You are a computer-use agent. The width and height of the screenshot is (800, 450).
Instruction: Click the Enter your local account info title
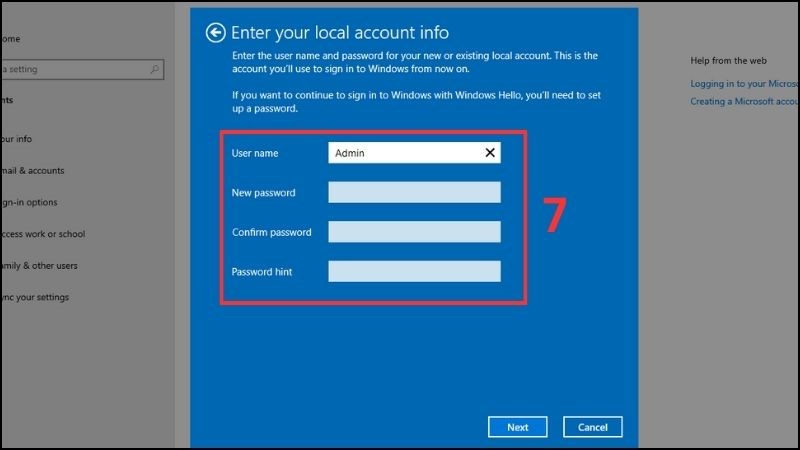click(340, 33)
